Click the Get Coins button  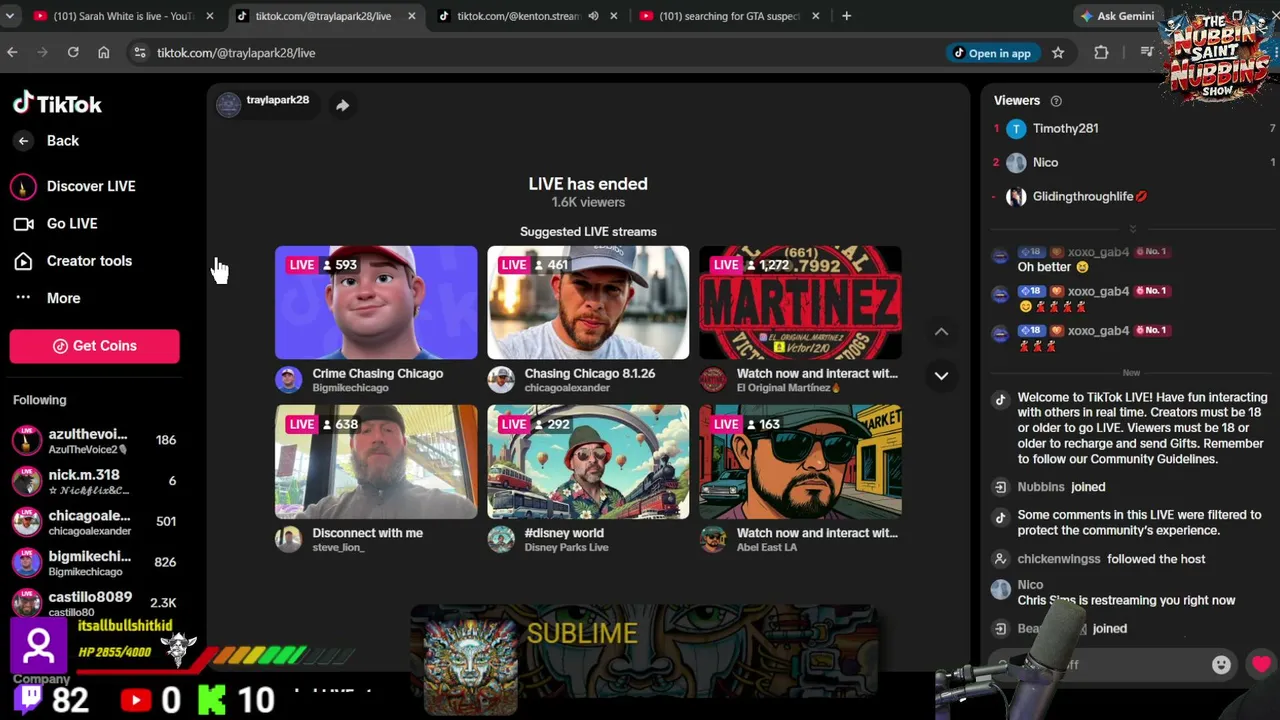click(95, 346)
